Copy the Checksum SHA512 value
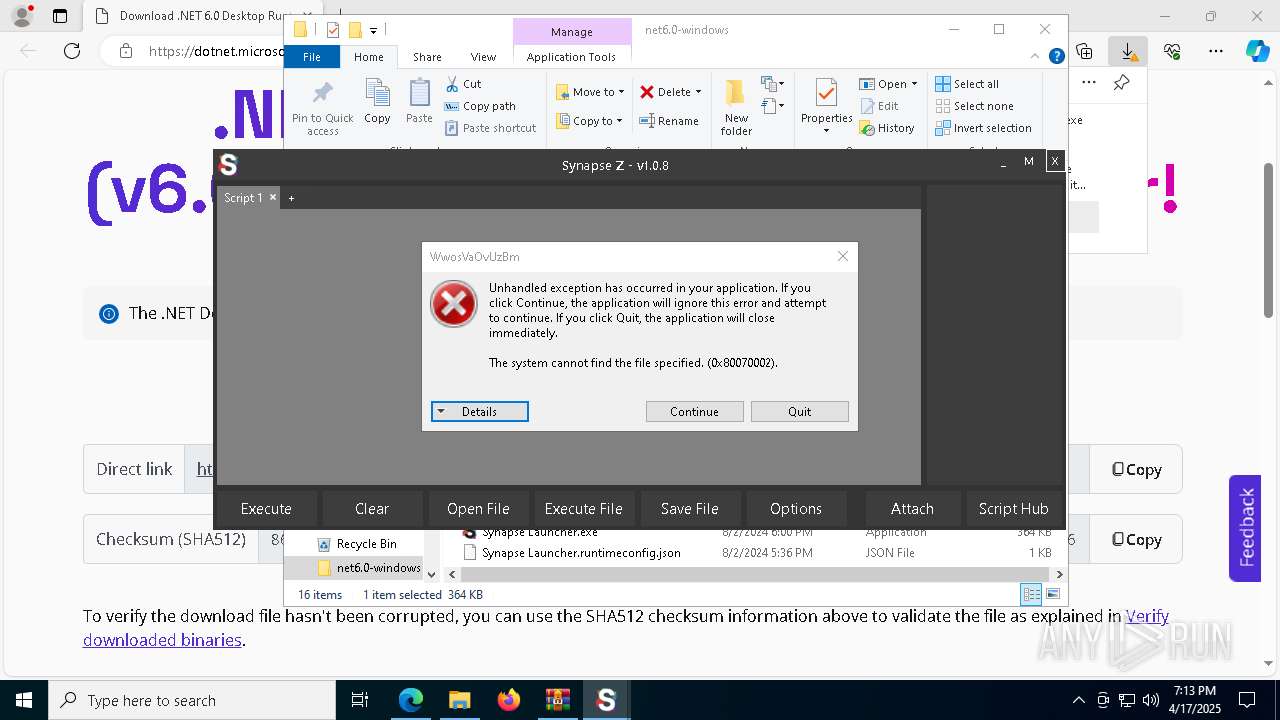The width and height of the screenshot is (1280, 720). (1137, 539)
